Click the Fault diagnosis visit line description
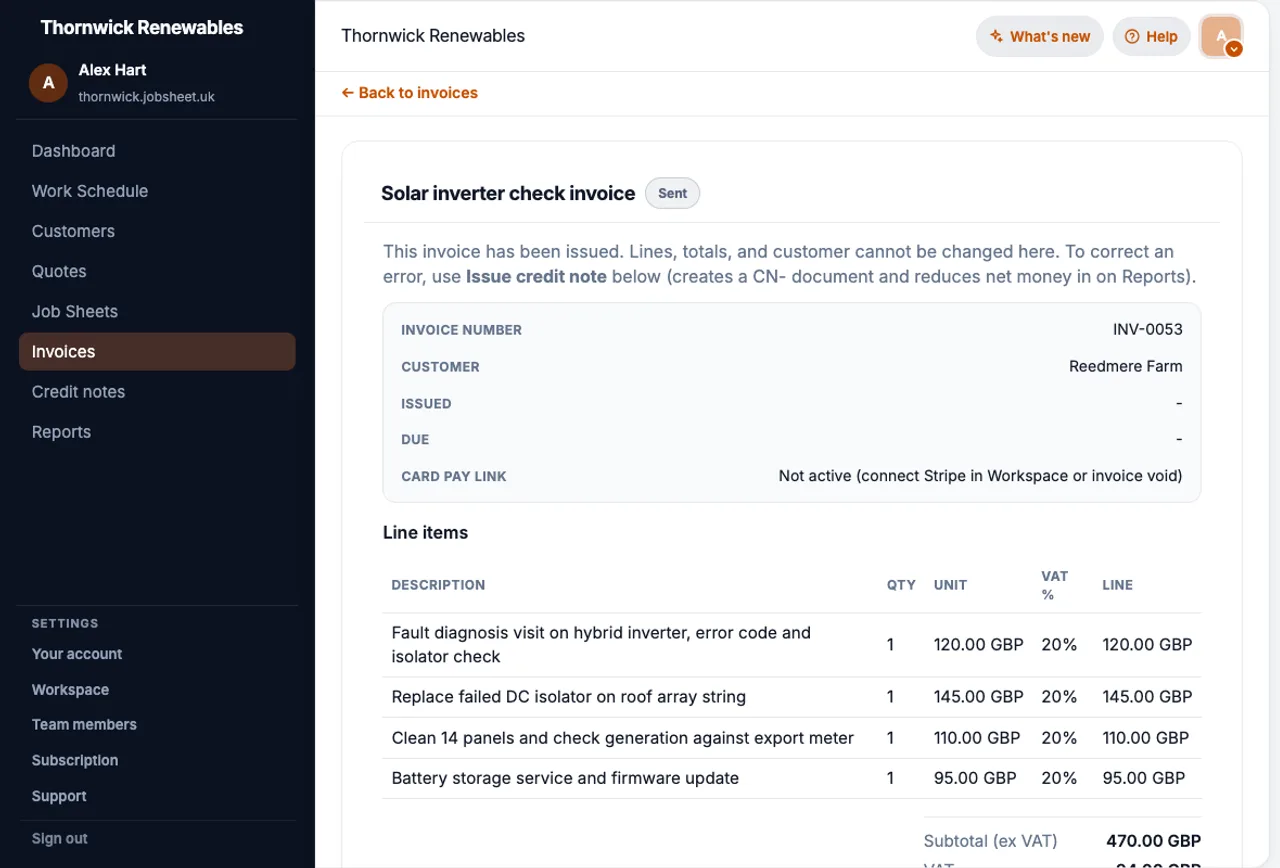This screenshot has height=868, width=1280. click(x=601, y=645)
